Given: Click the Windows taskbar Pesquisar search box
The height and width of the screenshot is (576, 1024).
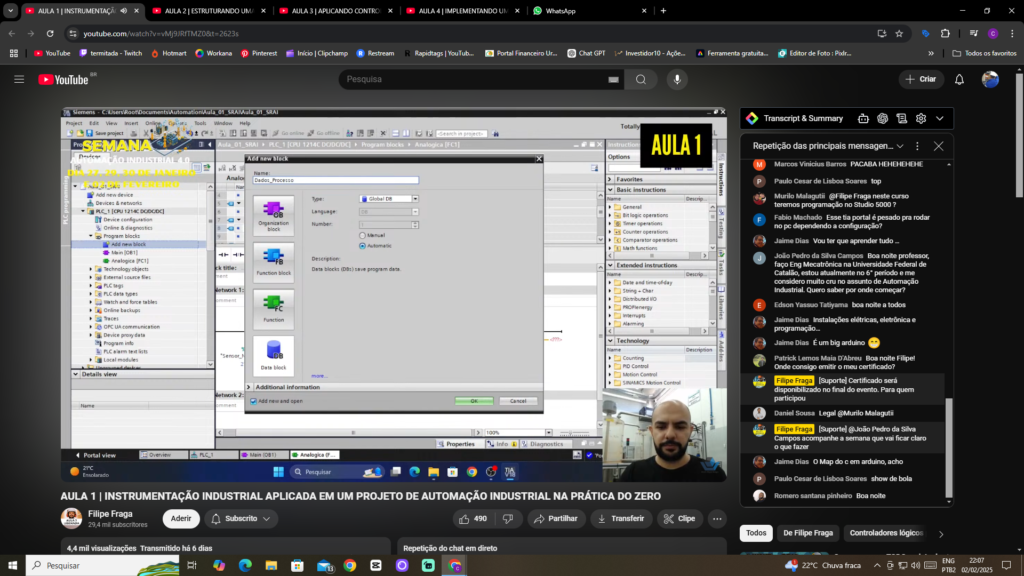Looking at the screenshot, I should pos(103,566).
